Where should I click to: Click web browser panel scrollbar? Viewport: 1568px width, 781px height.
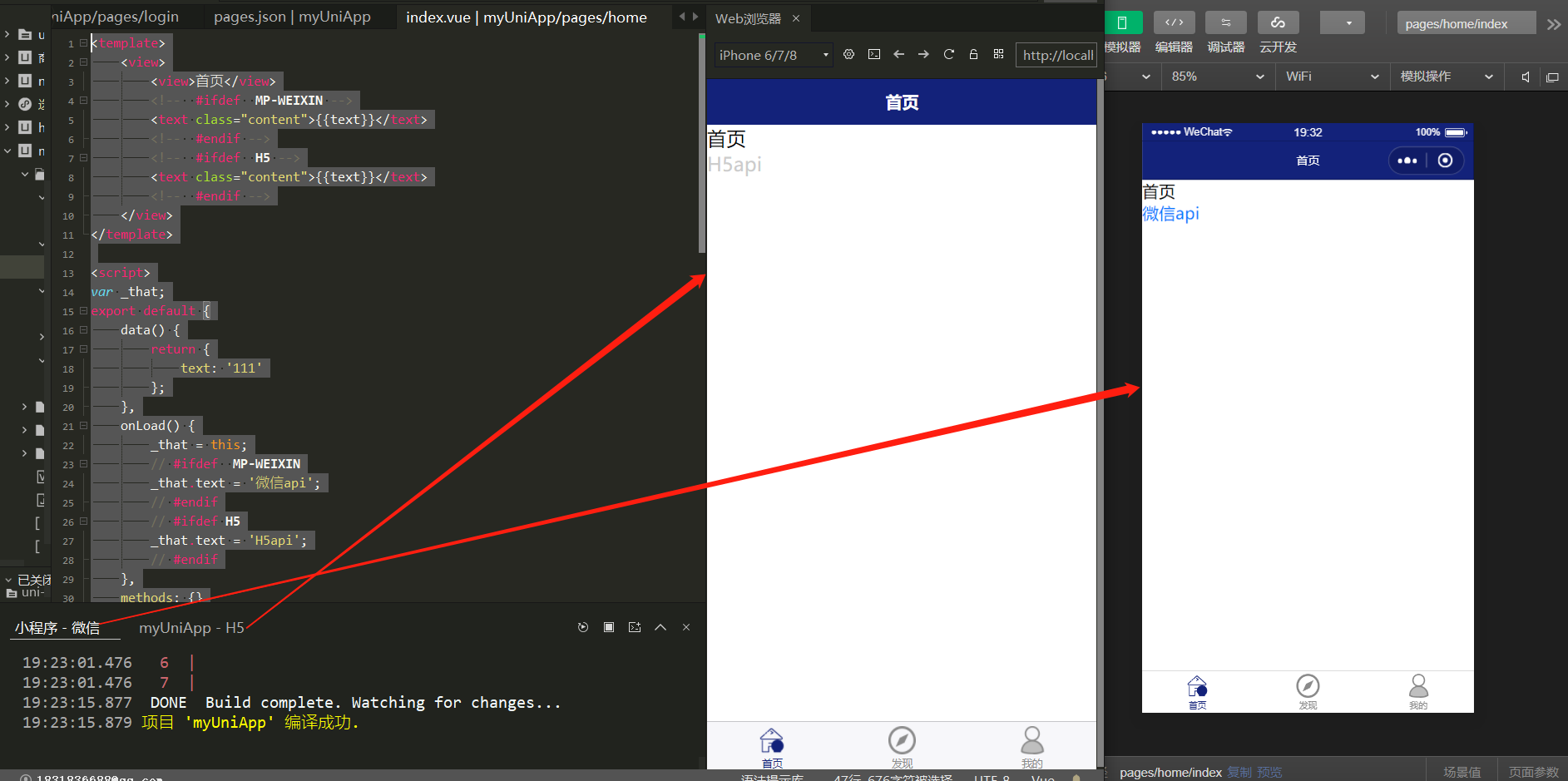click(1100, 424)
